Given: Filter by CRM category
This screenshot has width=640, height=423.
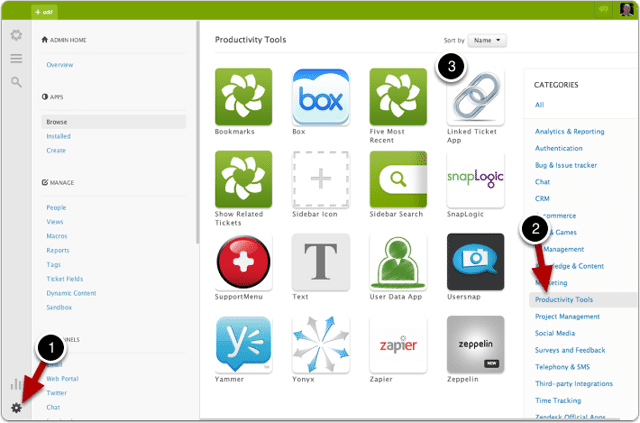Looking at the screenshot, I should [x=542, y=199].
